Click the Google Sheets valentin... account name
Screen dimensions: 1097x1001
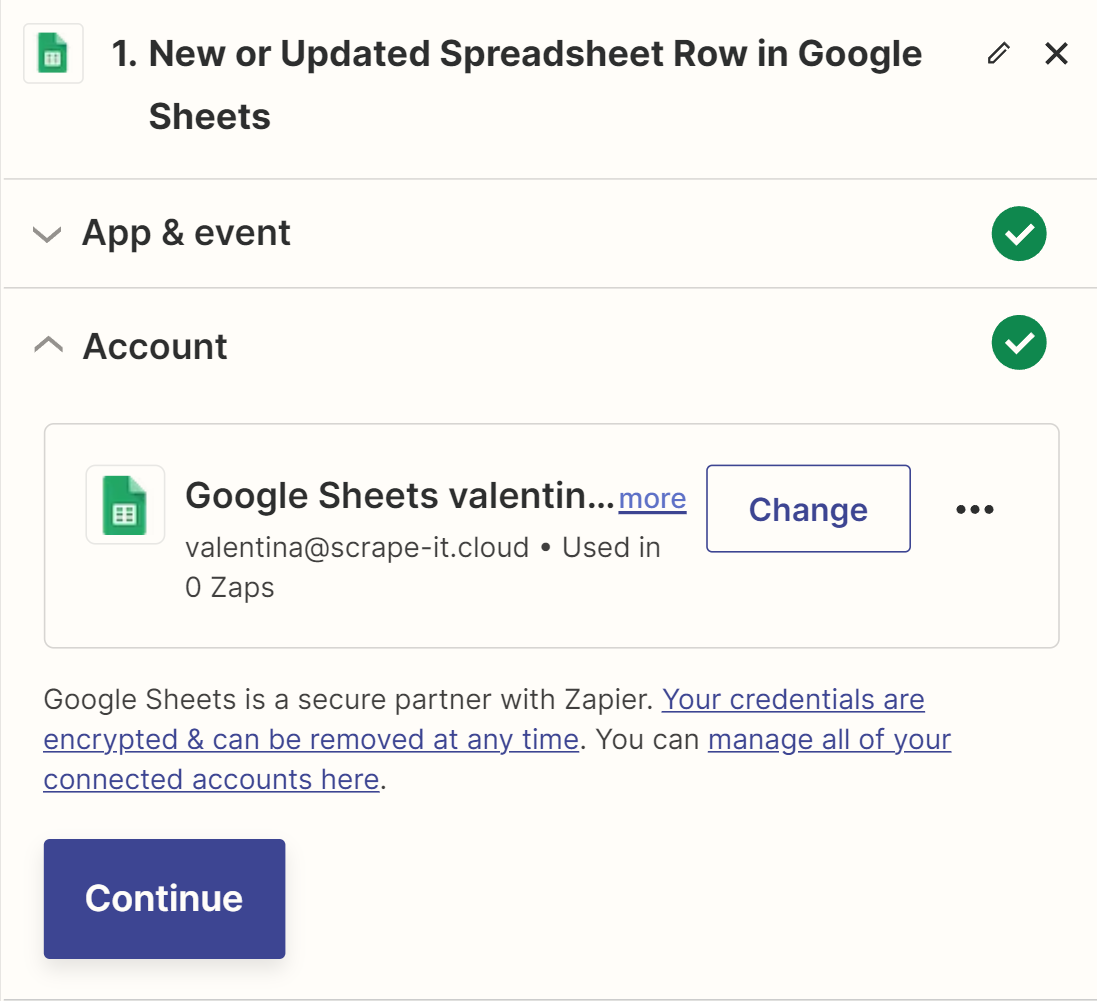pos(399,496)
